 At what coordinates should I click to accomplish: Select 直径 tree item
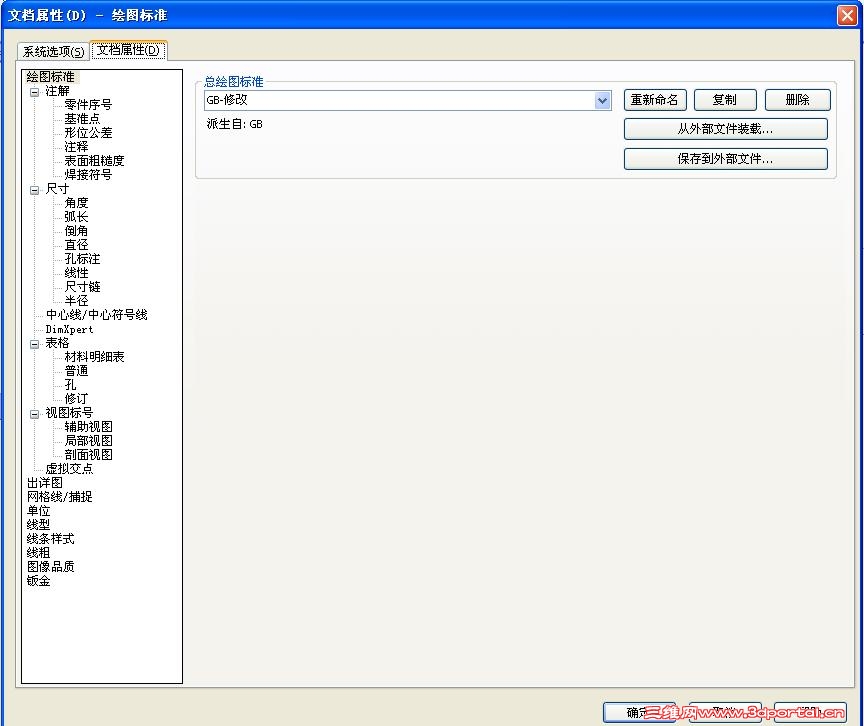[76, 245]
